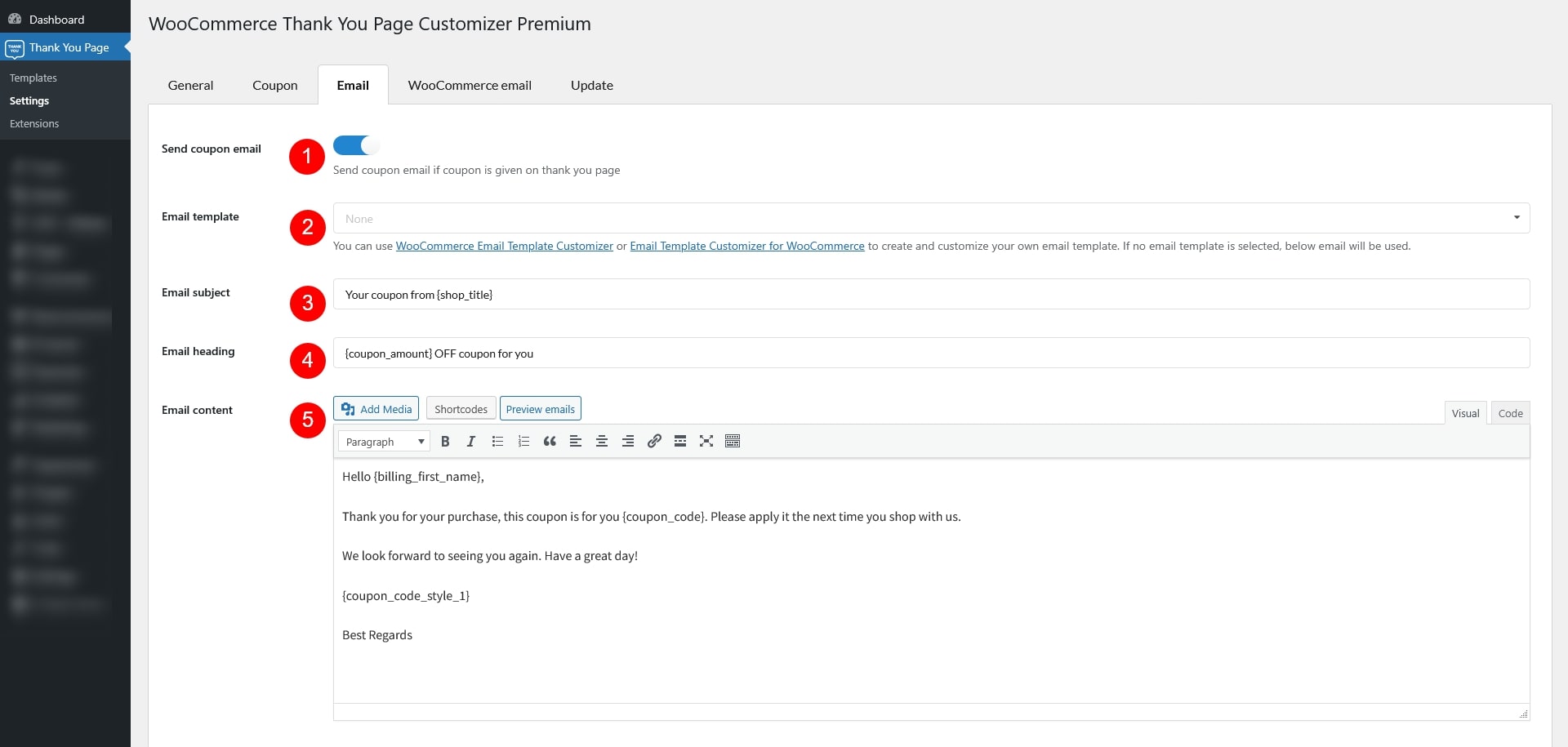The height and width of the screenshot is (747, 1568).
Task: Insert a numbered list in editor
Action: [523, 442]
